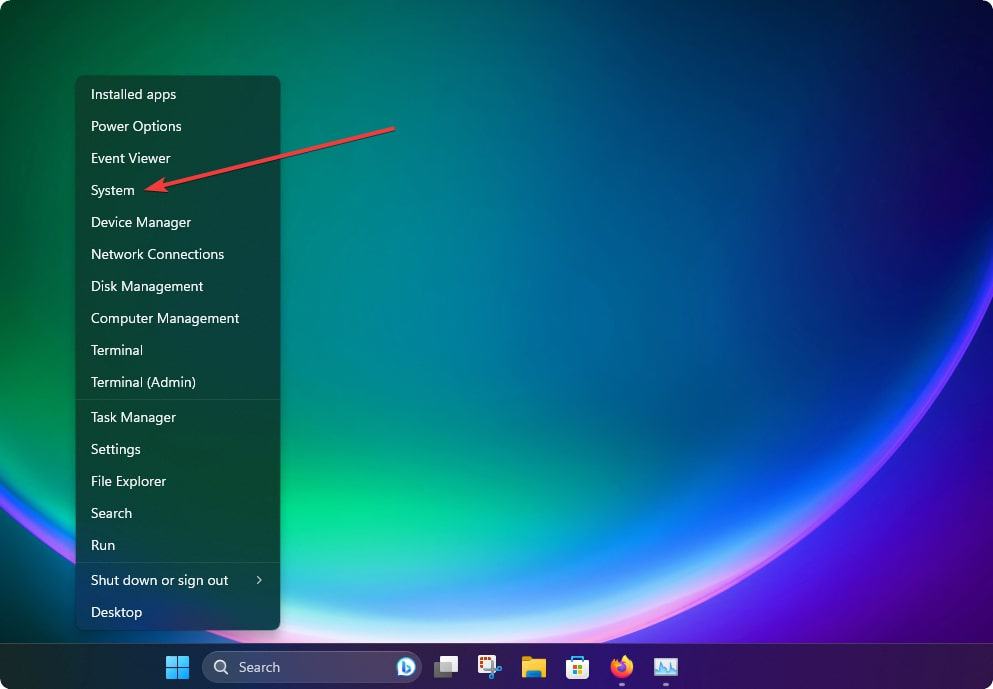Screen dimensions: 993x689
Task: Open Task View from the taskbar
Action: (x=447, y=666)
